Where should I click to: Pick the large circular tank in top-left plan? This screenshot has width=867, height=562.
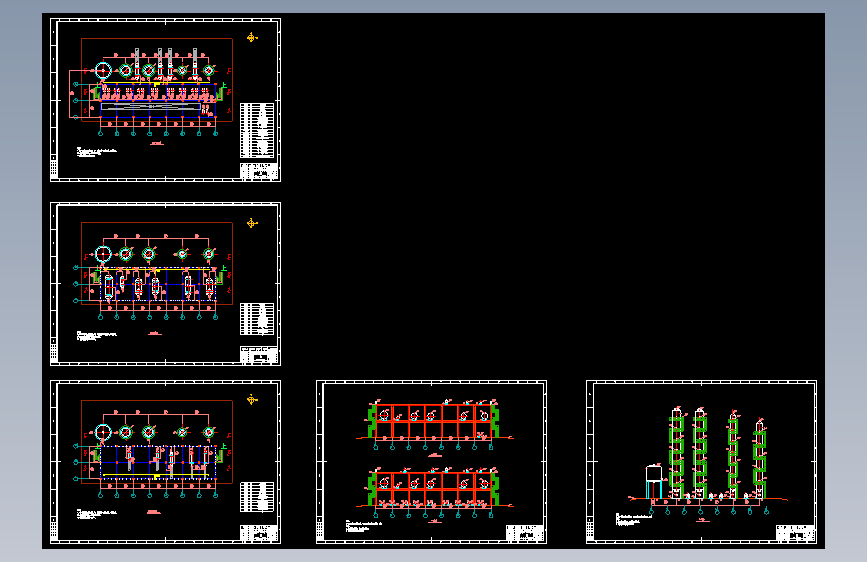click(x=103, y=70)
